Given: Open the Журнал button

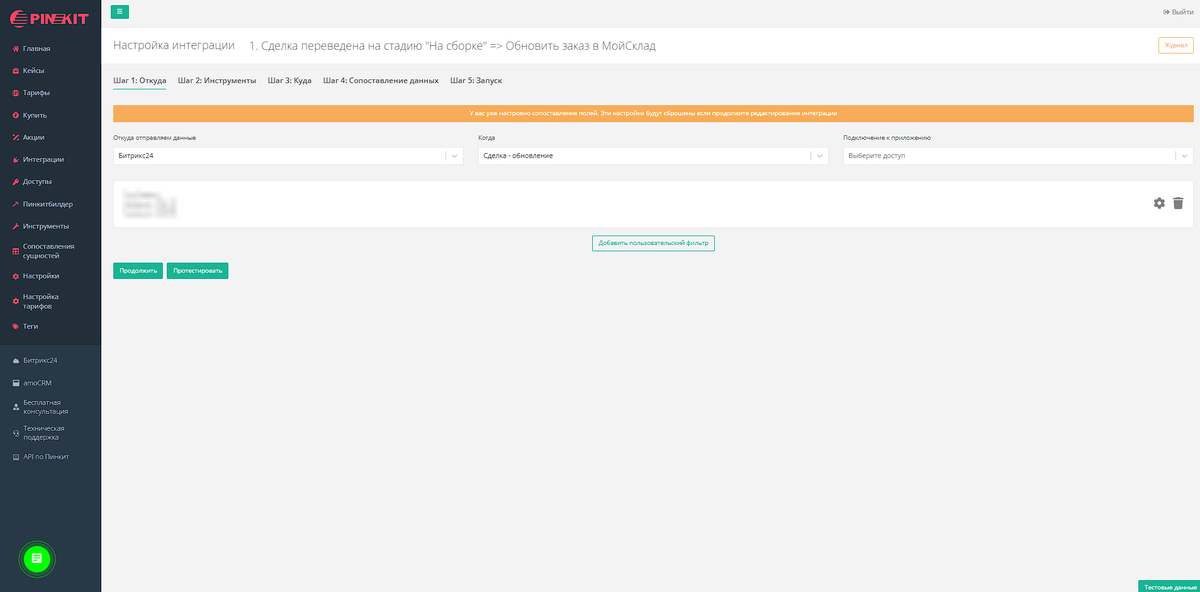Looking at the screenshot, I should [1175, 45].
